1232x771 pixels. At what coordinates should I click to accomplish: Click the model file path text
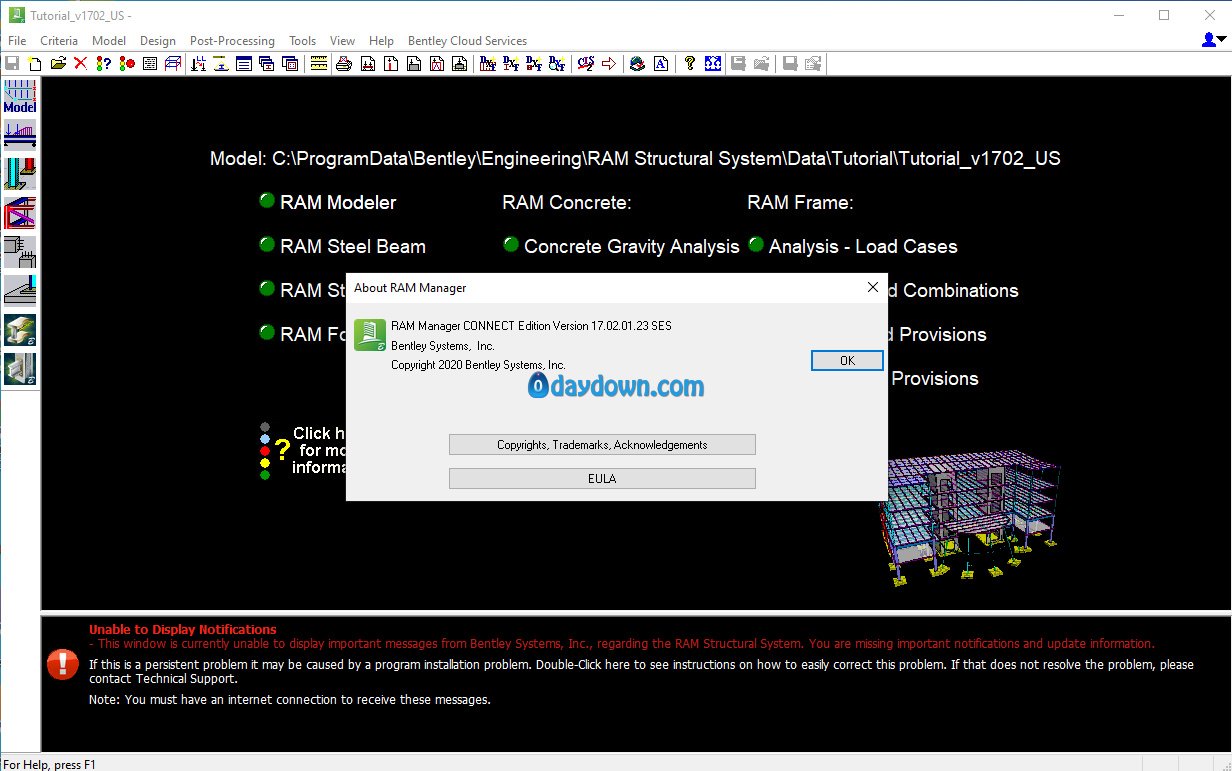coord(635,159)
